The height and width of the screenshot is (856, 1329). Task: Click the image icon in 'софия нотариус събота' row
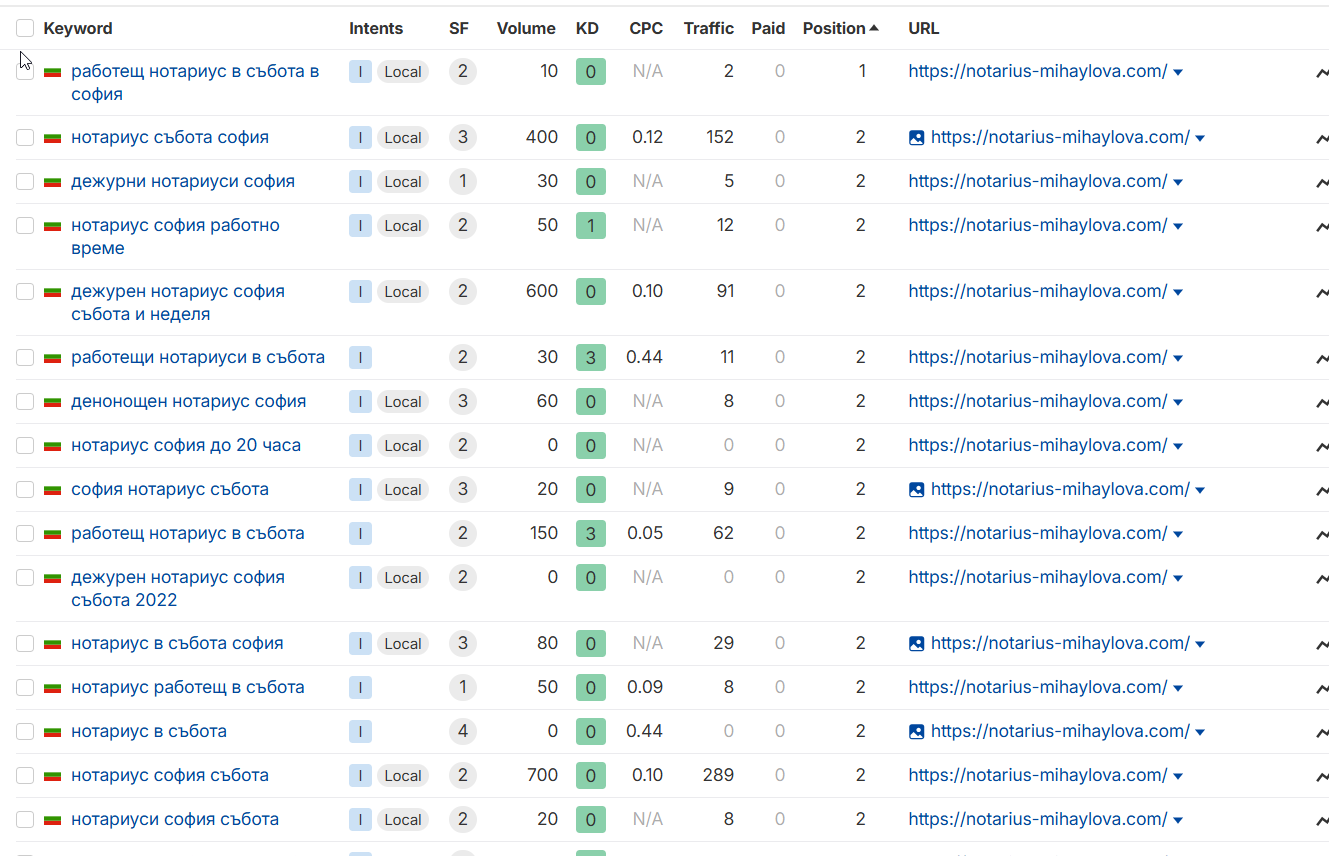pos(916,490)
